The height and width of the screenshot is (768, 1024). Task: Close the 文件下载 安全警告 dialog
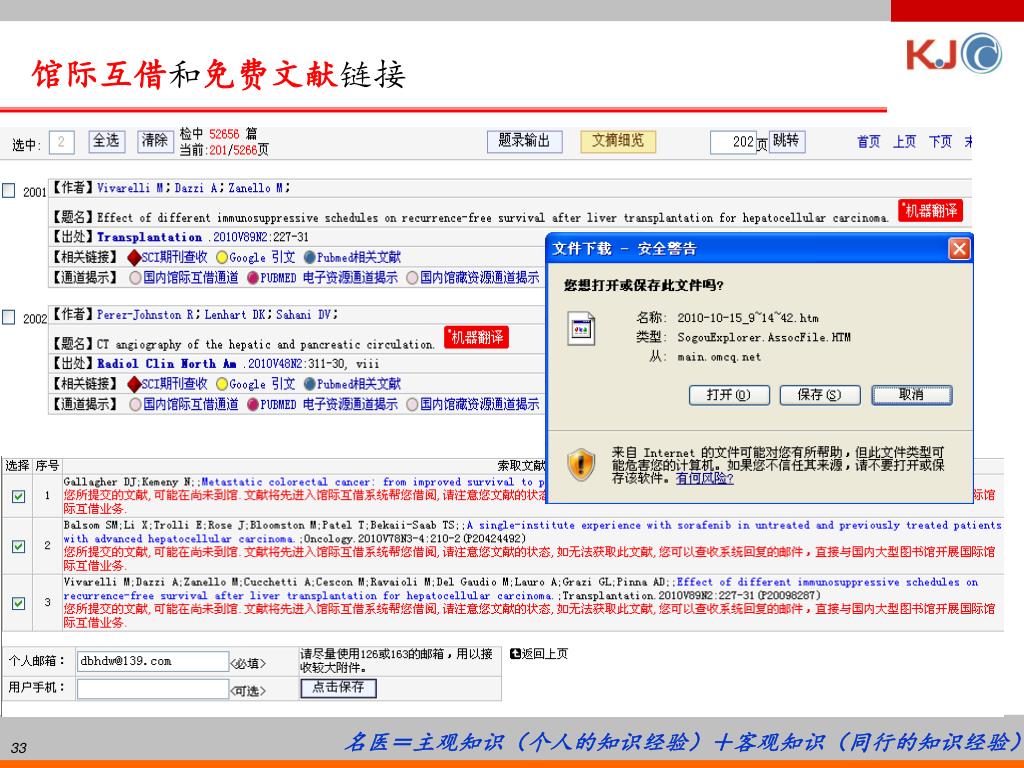(959, 249)
